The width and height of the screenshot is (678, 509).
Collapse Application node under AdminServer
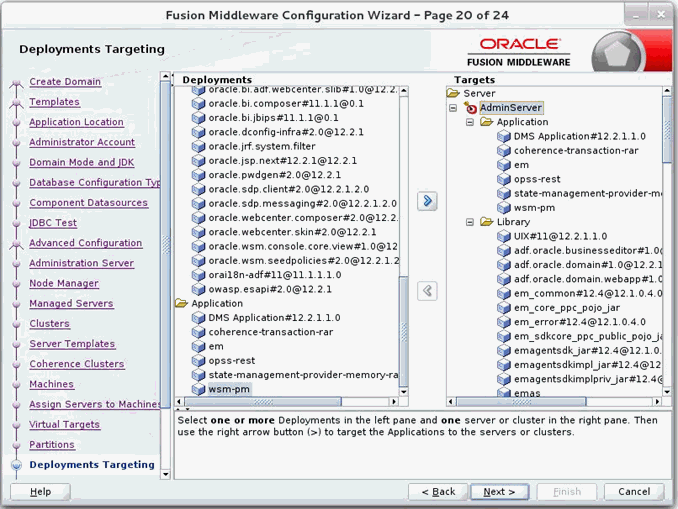click(x=470, y=122)
